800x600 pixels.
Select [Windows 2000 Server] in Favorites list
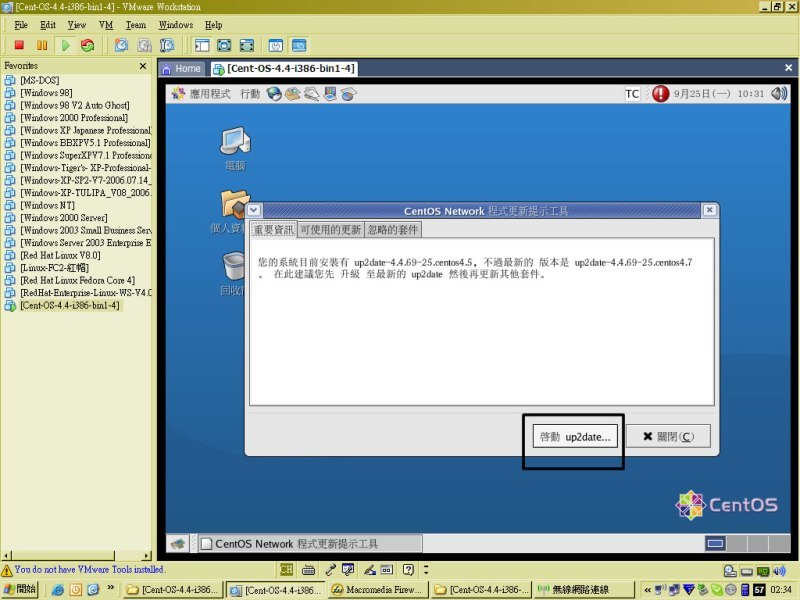(66, 217)
